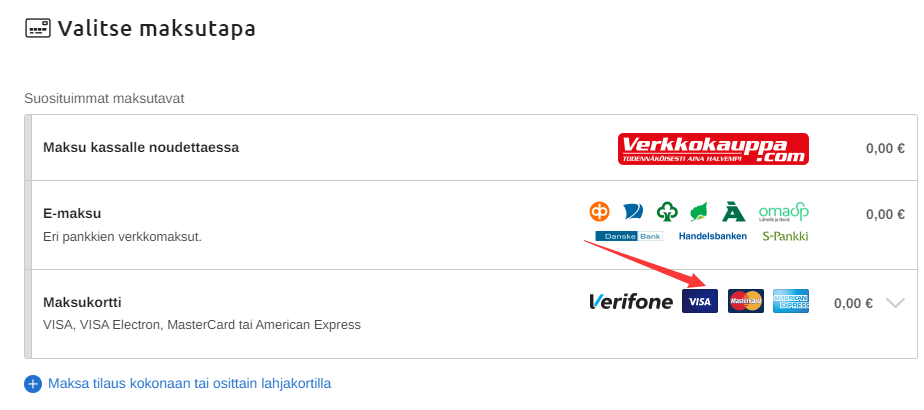Click the blue plus gift card icon
Viewport: 924px width, 410px height.
coord(33,383)
